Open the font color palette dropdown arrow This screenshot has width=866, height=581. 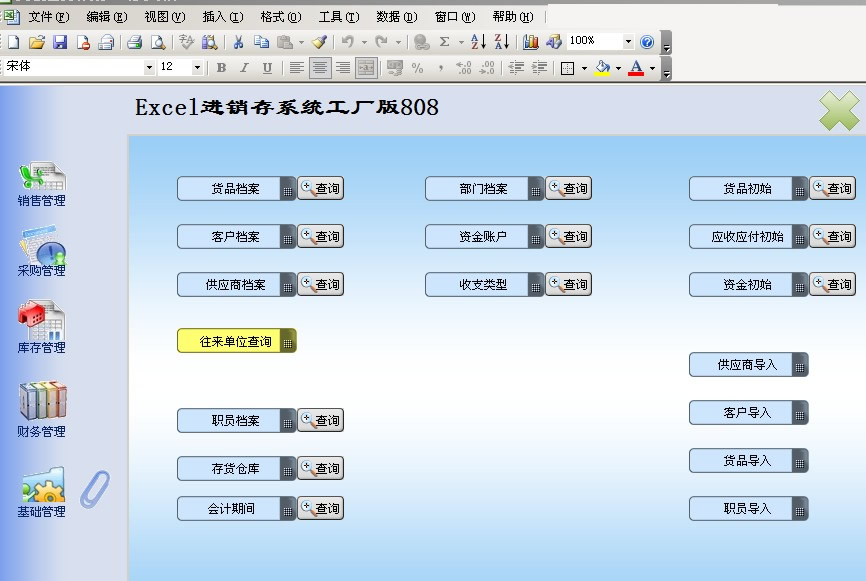click(x=652, y=68)
